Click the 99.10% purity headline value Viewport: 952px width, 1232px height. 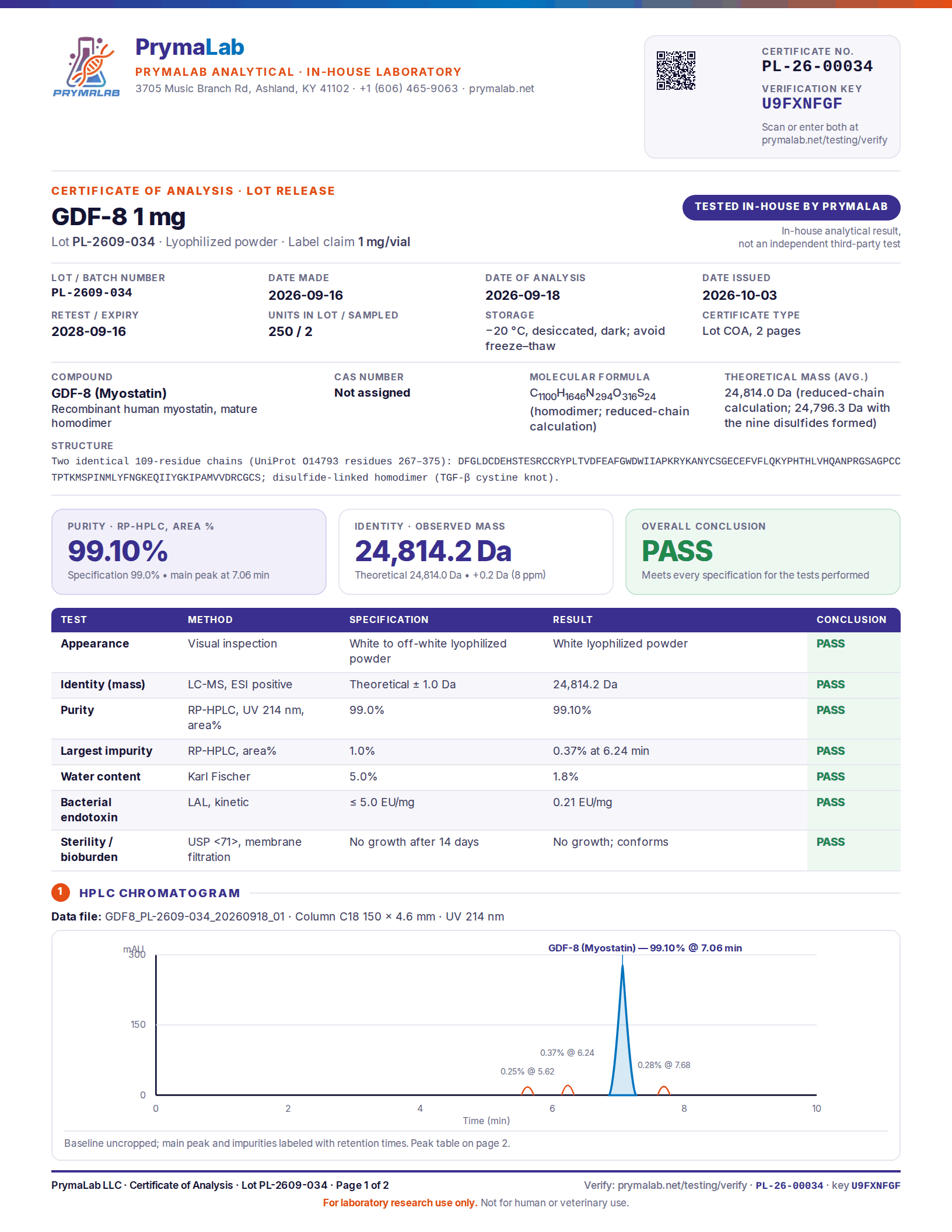118,551
